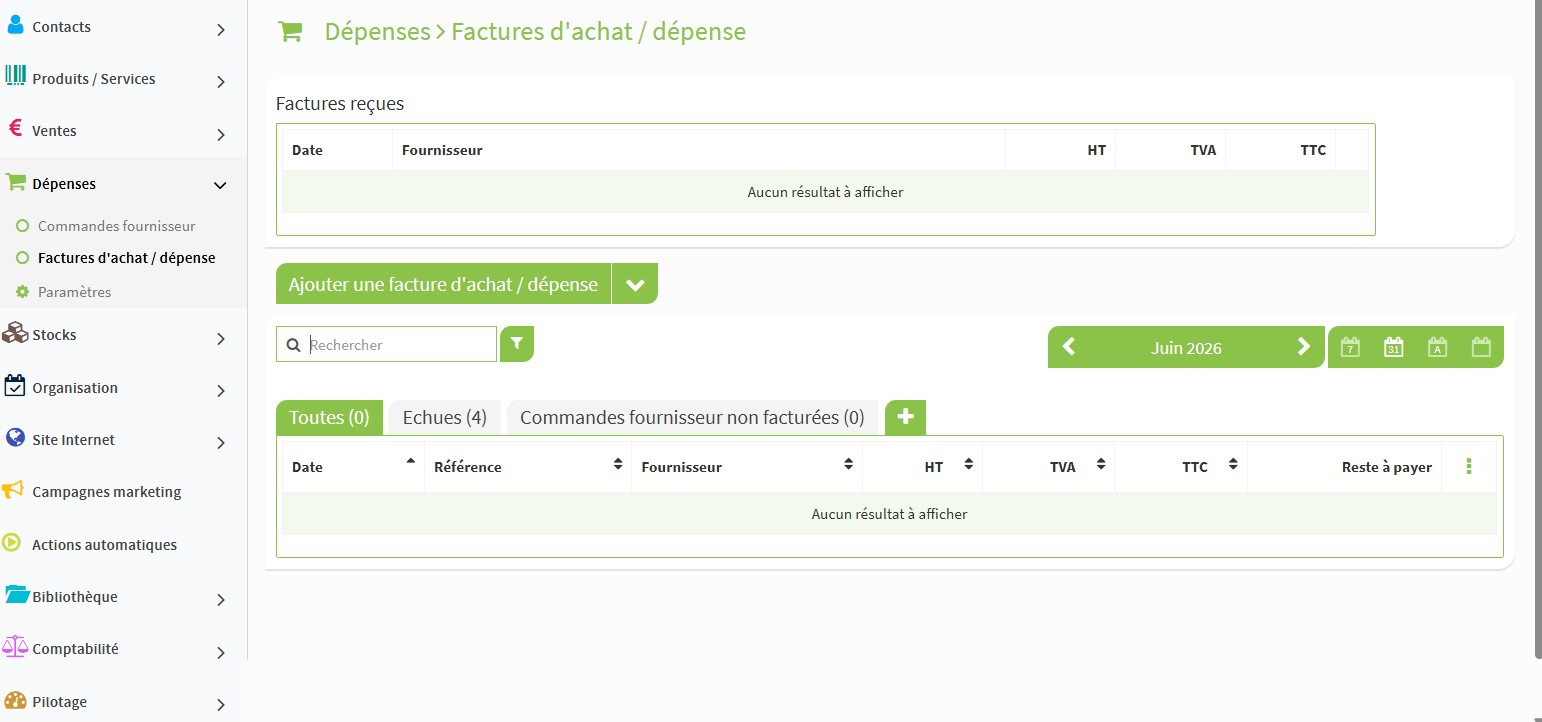This screenshot has height=722, width=1542.
Task: Sort by Fournisseur column in lower table
Action: [747, 467]
